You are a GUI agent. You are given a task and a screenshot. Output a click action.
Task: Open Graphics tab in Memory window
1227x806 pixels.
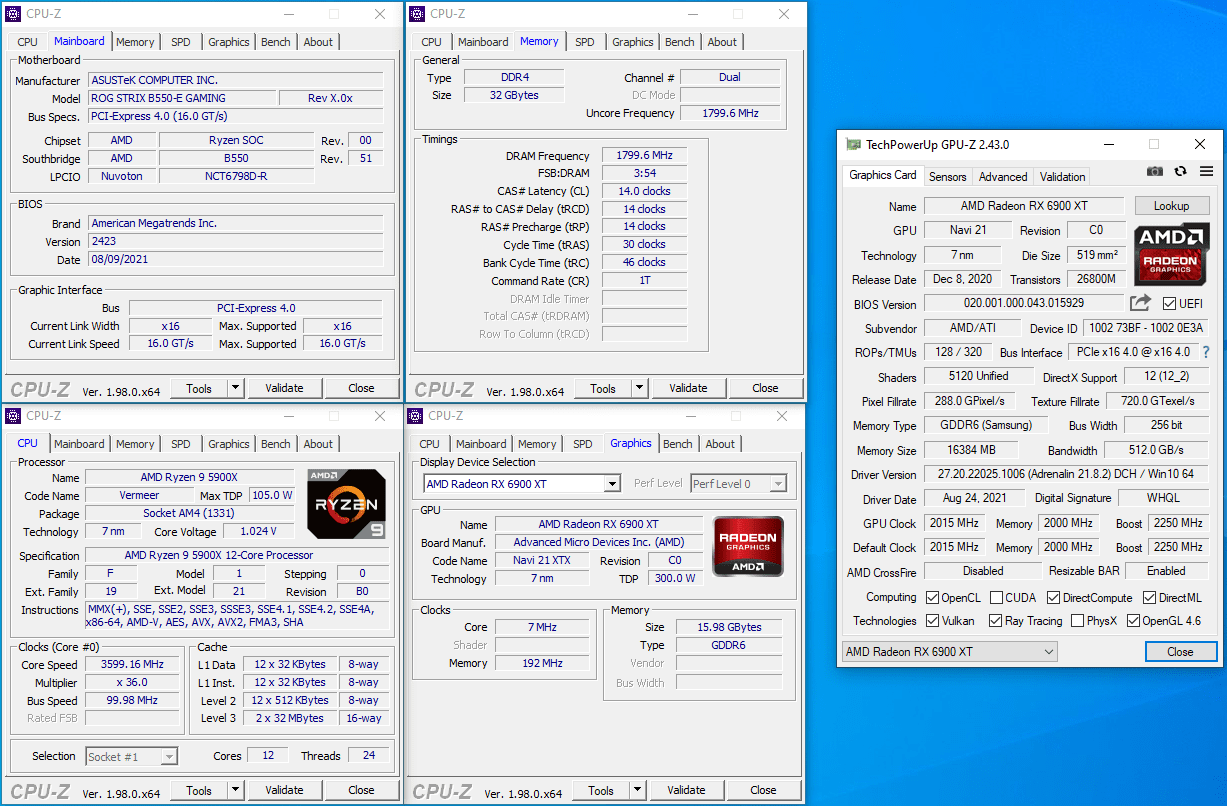pyautogui.click(x=633, y=42)
